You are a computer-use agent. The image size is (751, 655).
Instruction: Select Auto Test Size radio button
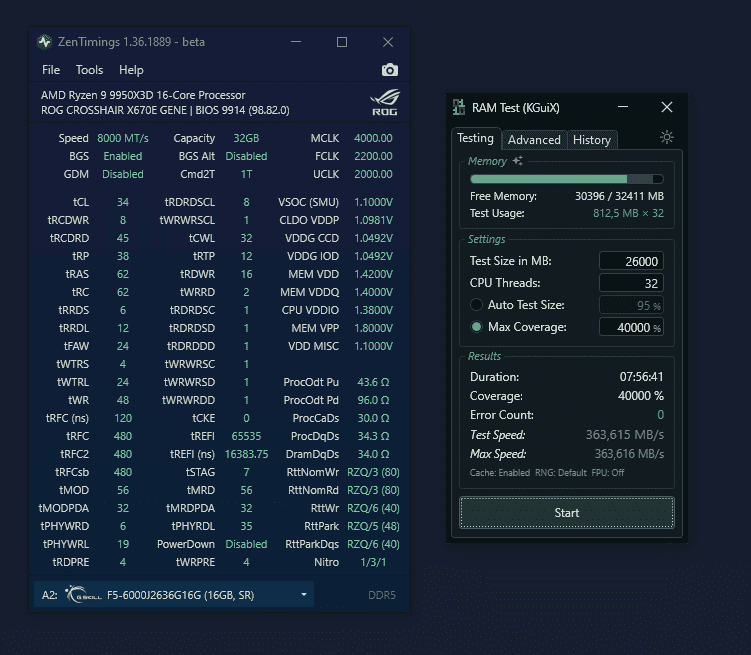[x=476, y=305]
